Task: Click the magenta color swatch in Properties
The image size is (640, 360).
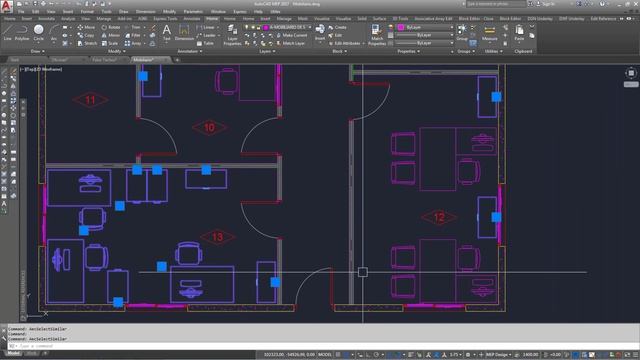Action: (x=401, y=27)
